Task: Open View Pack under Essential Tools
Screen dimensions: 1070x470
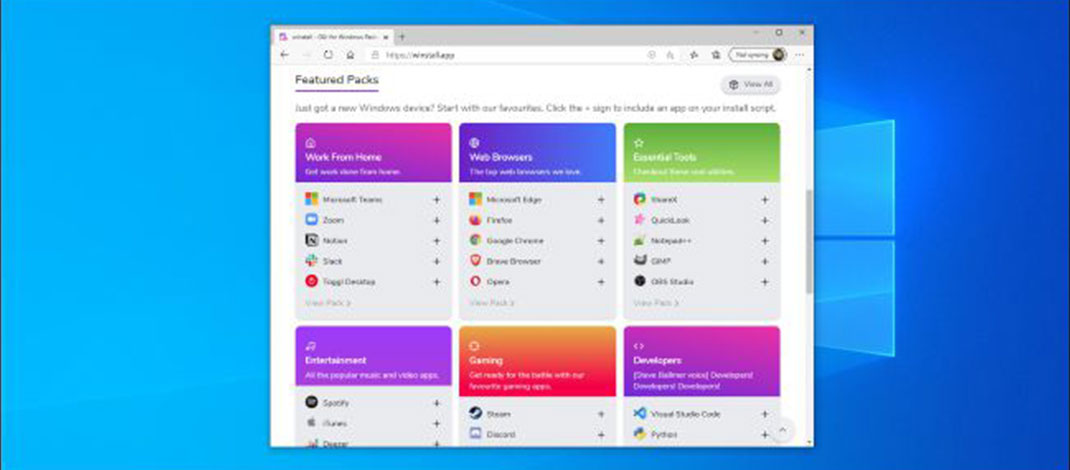Action: tap(656, 302)
